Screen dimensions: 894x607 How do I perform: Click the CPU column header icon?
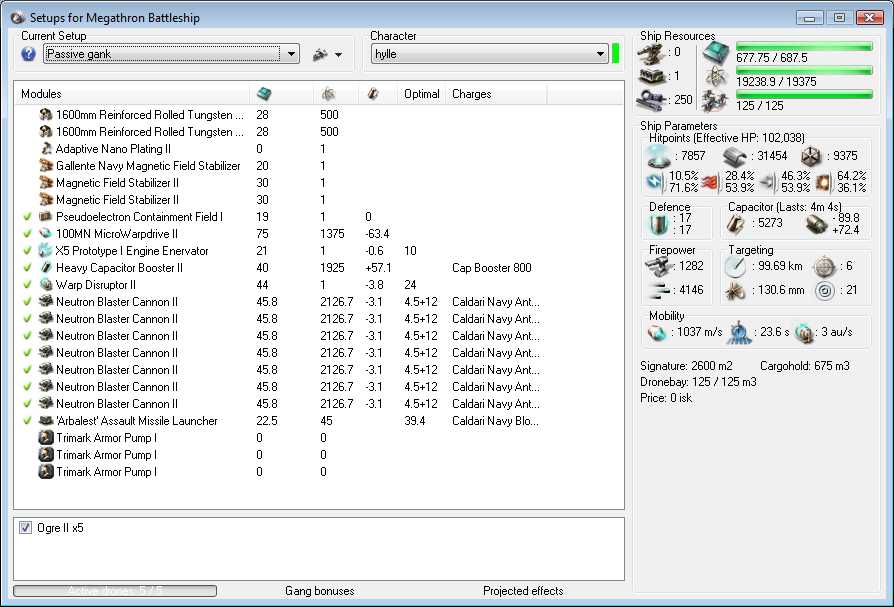tap(264, 93)
